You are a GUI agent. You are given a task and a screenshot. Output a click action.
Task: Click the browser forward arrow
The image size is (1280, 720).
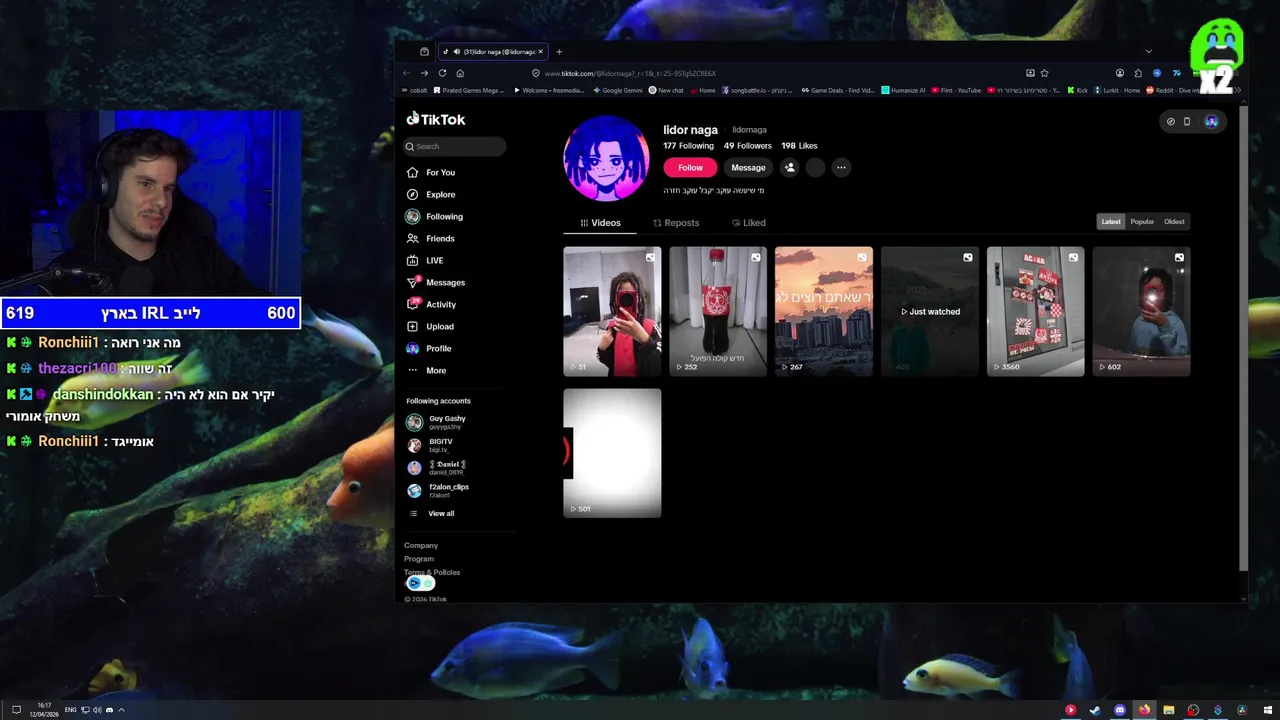click(424, 73)
